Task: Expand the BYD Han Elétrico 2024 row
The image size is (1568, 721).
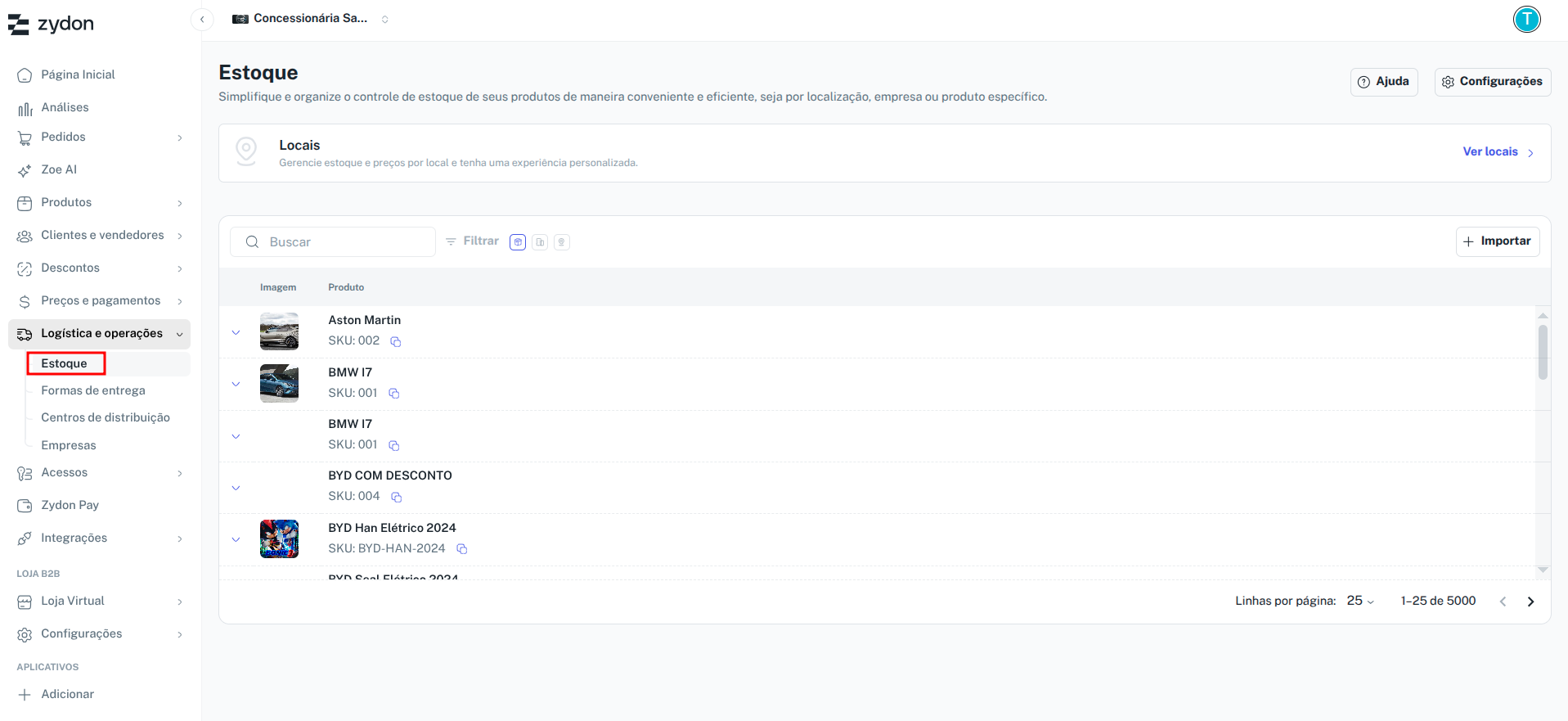Action: pos(236,539)
